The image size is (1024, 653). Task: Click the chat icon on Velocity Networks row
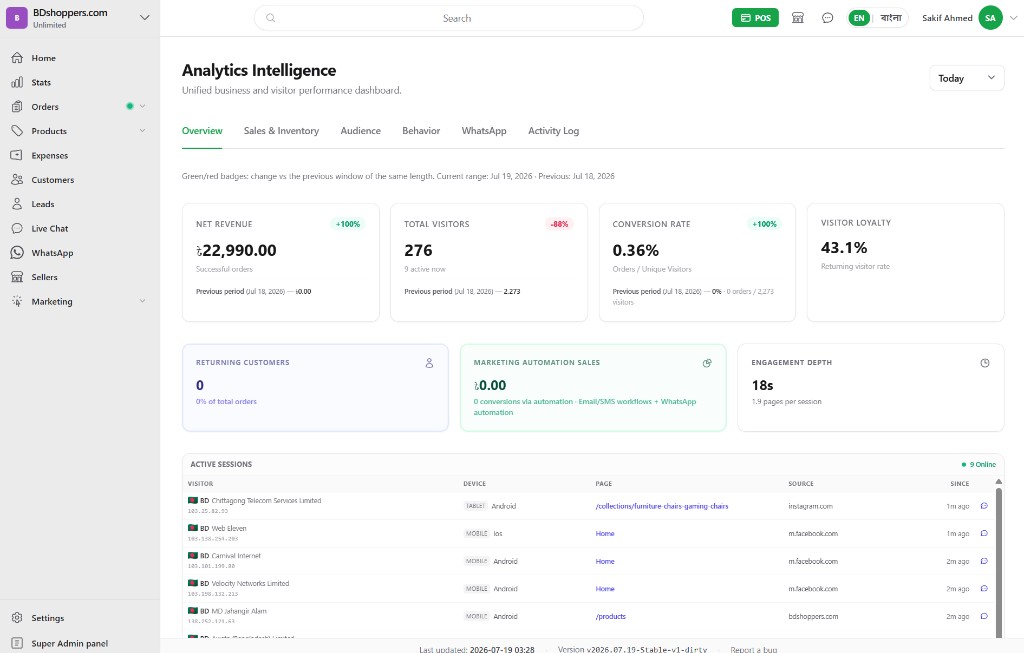[x=984, y=588]
